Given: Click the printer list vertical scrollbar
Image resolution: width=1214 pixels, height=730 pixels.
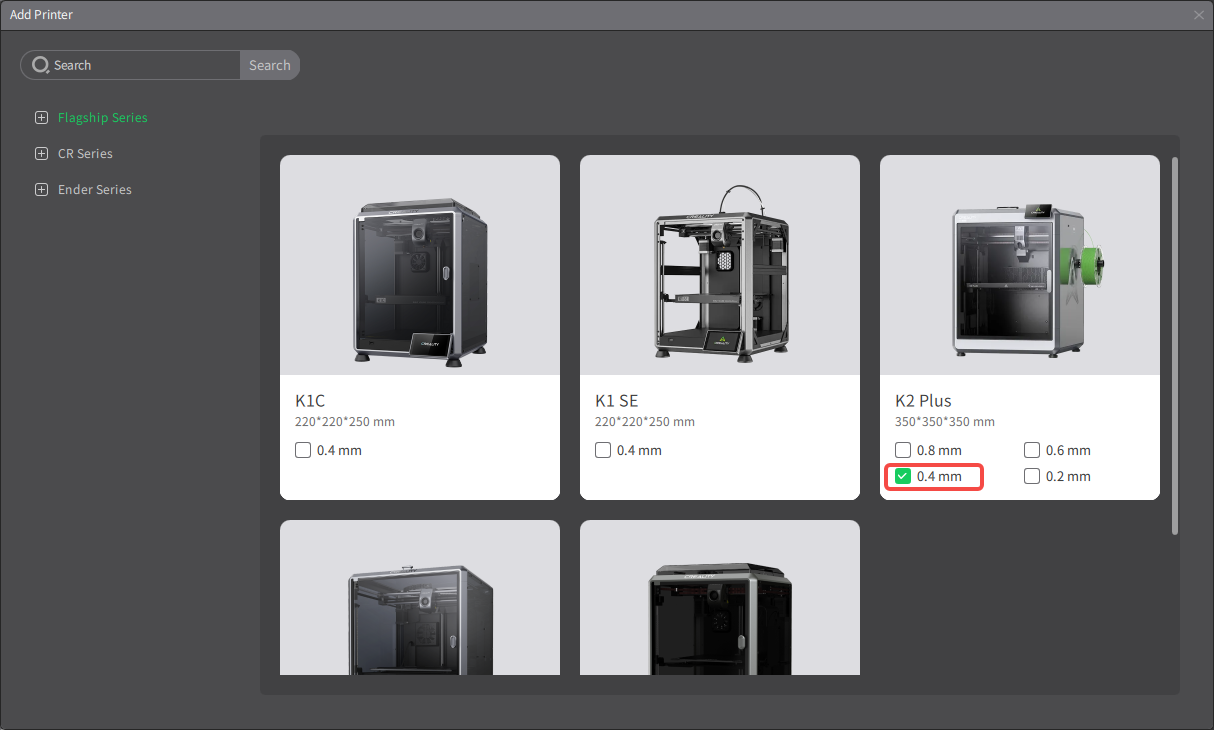Looking at the screenshot, I should tap(1174, 345).
